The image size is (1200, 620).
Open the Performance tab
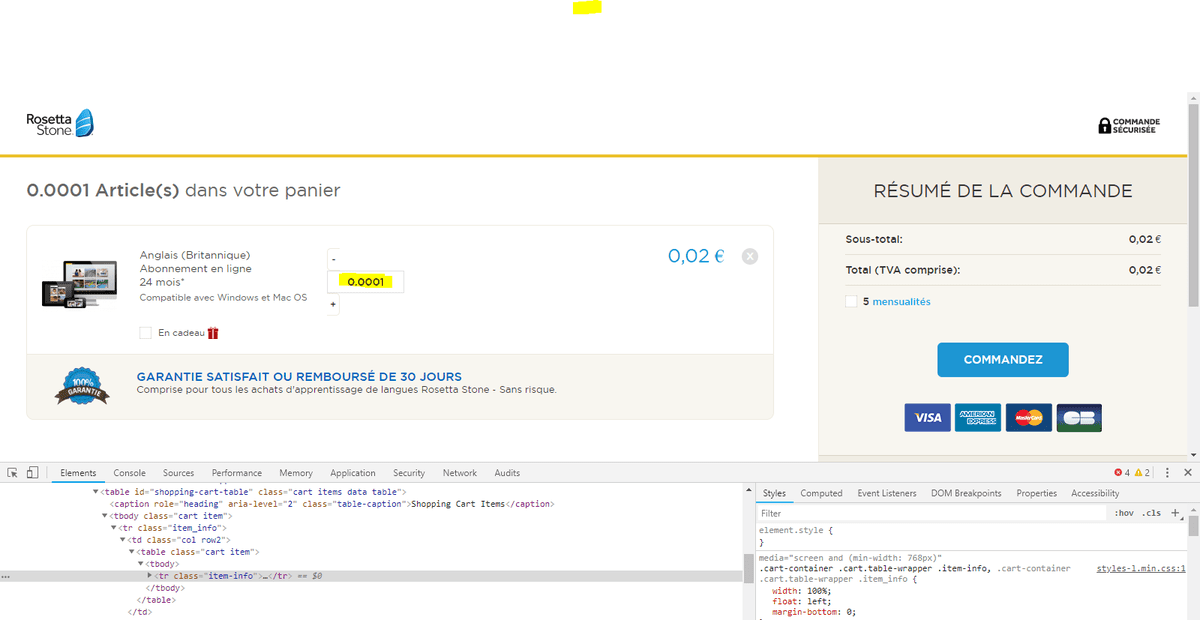pos(237,473)
